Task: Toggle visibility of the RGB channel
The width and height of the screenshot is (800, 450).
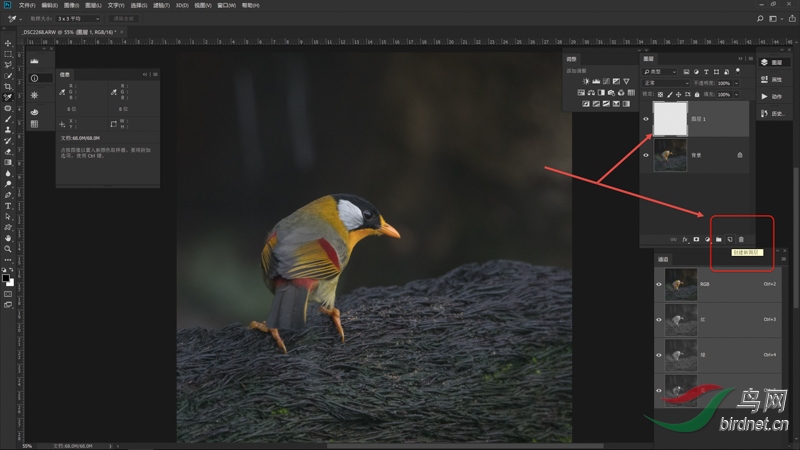Action: (x=658, y=284)
